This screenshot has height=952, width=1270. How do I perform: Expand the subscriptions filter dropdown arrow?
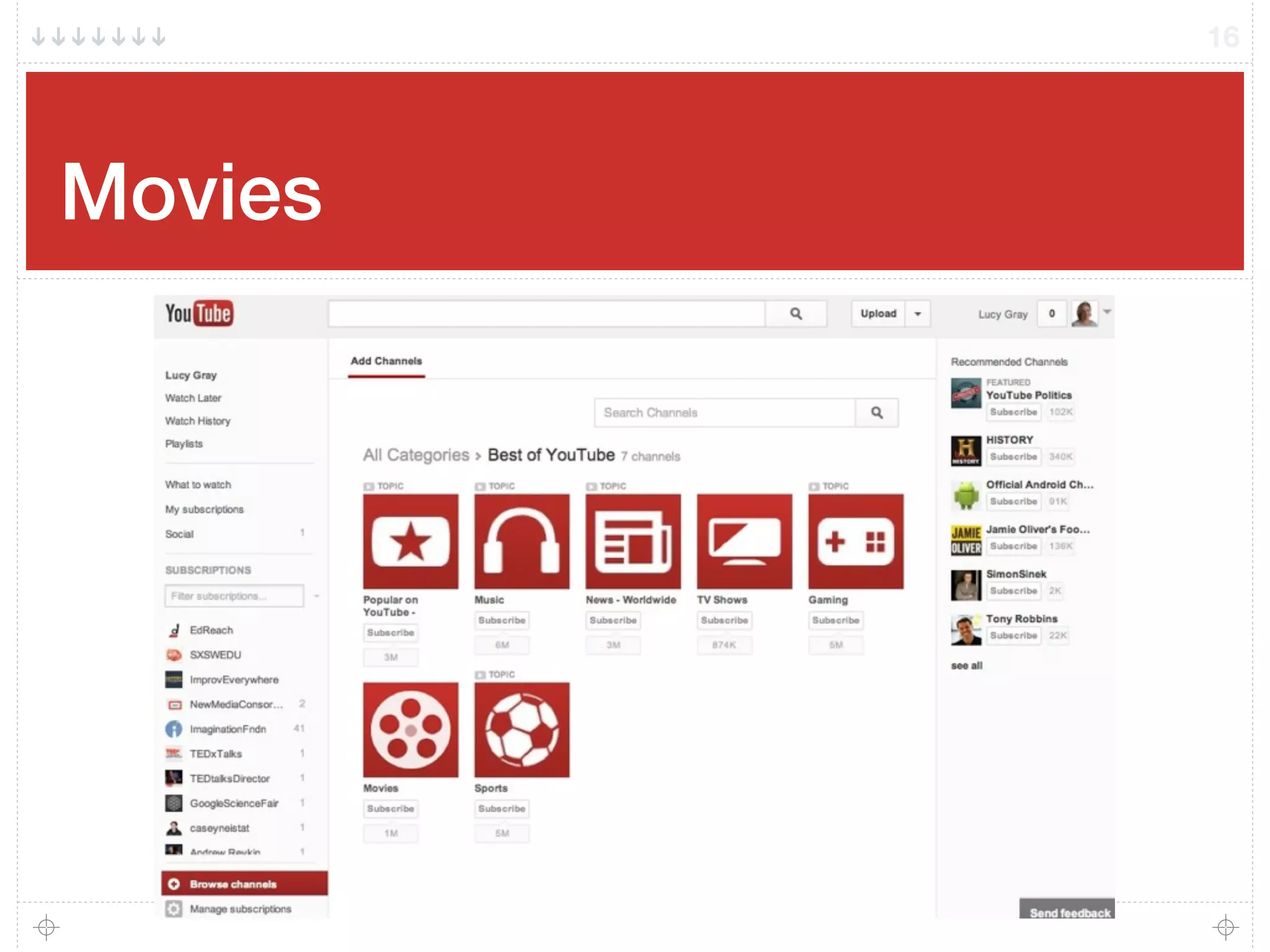coord(316,596)
